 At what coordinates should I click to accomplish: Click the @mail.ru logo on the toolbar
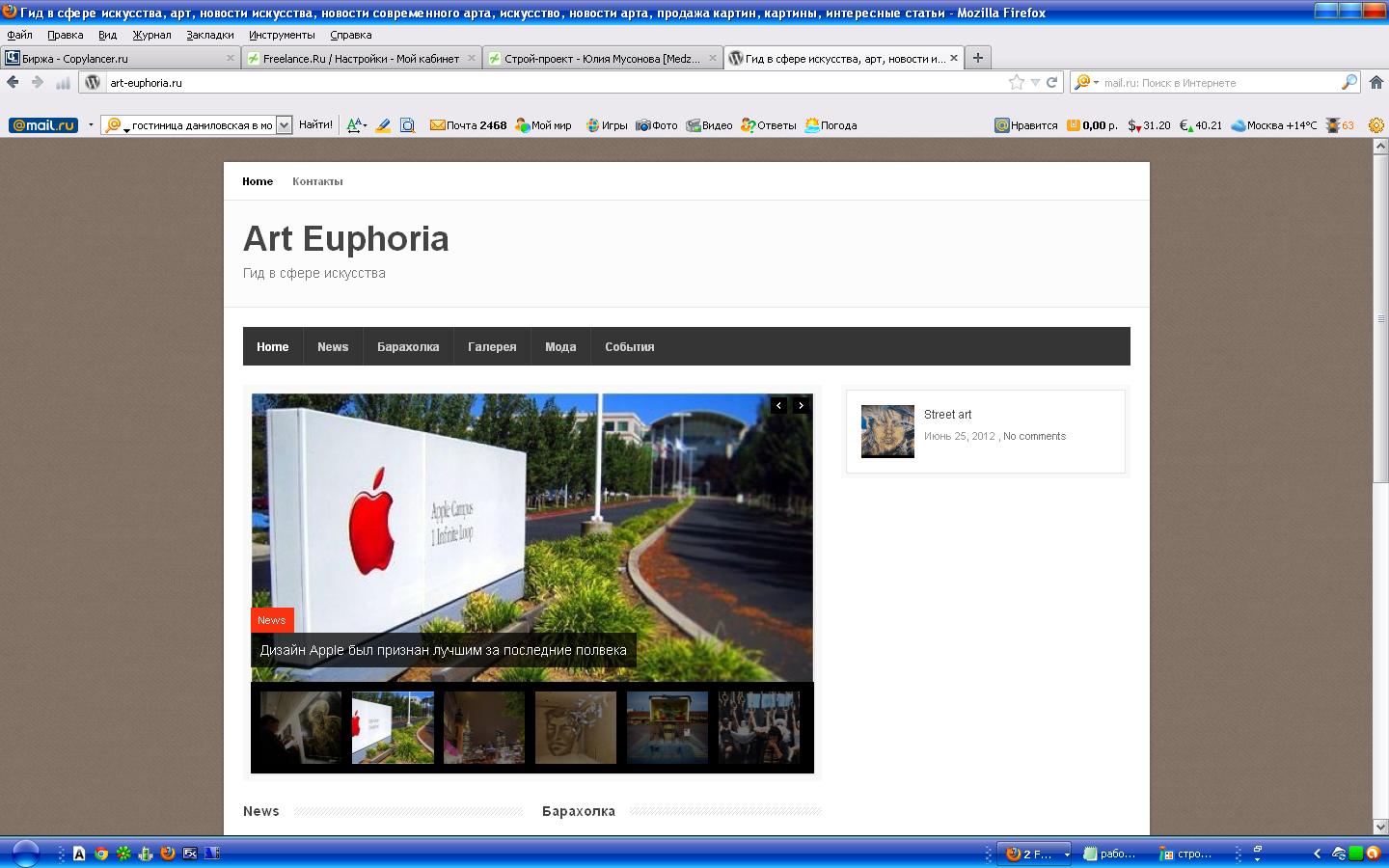(x=43, y=125)
